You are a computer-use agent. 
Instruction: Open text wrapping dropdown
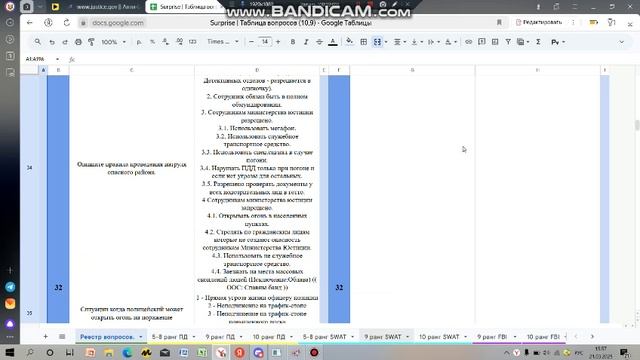click(433, 42)
